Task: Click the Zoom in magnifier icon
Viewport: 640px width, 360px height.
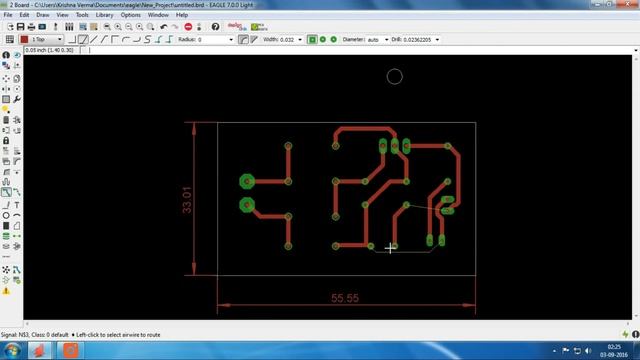Action: click(118, 27)
